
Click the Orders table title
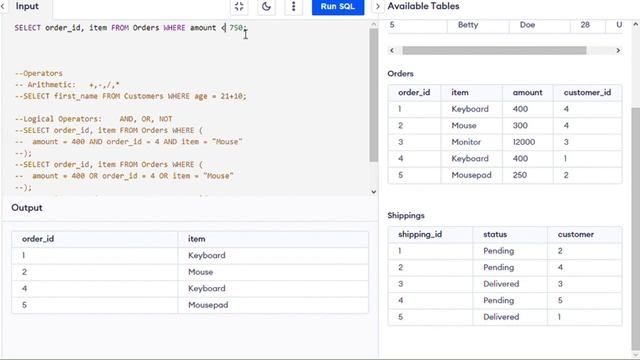click(x=400, y=73)
